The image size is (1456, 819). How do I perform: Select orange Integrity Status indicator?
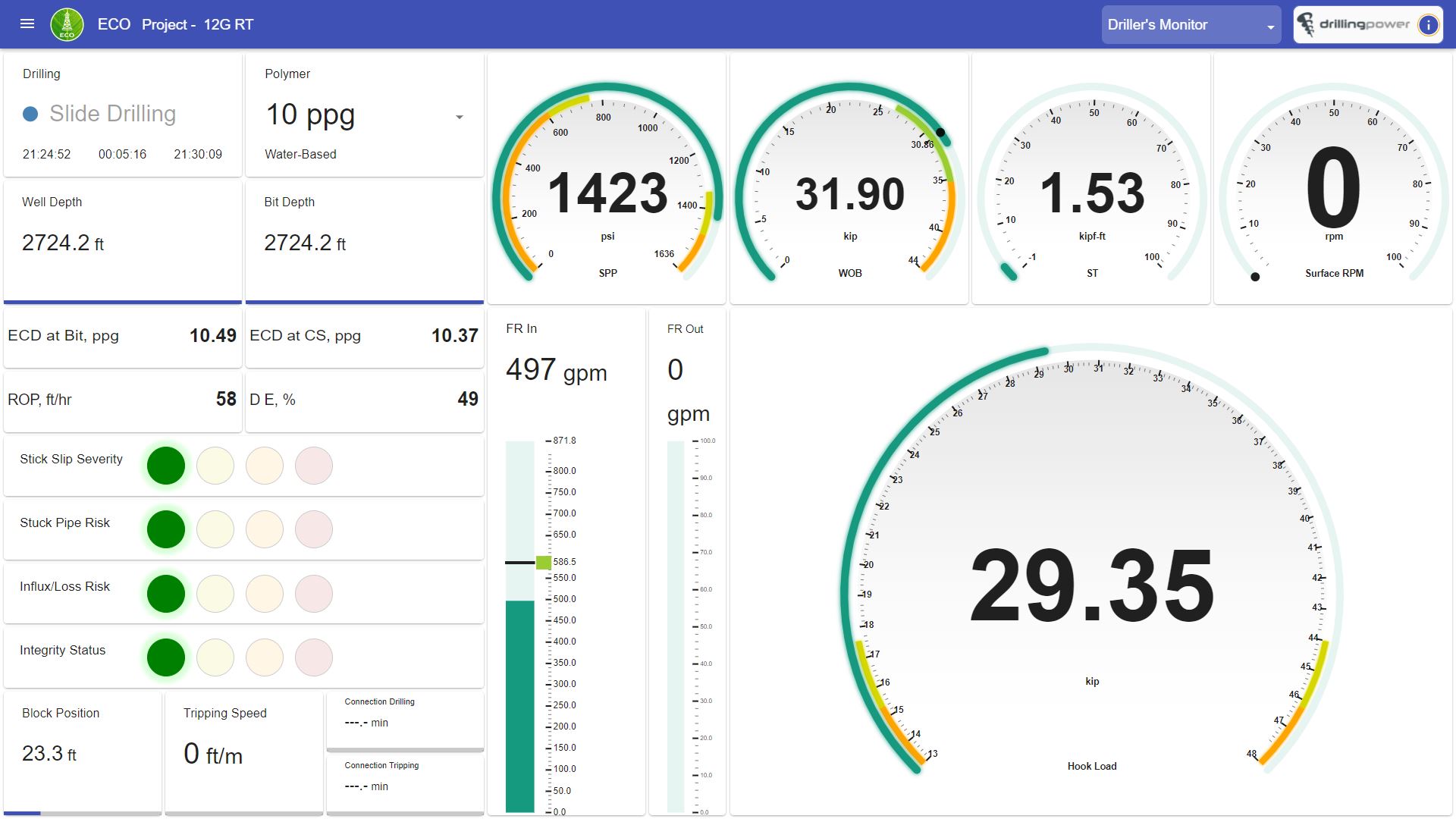265,657
